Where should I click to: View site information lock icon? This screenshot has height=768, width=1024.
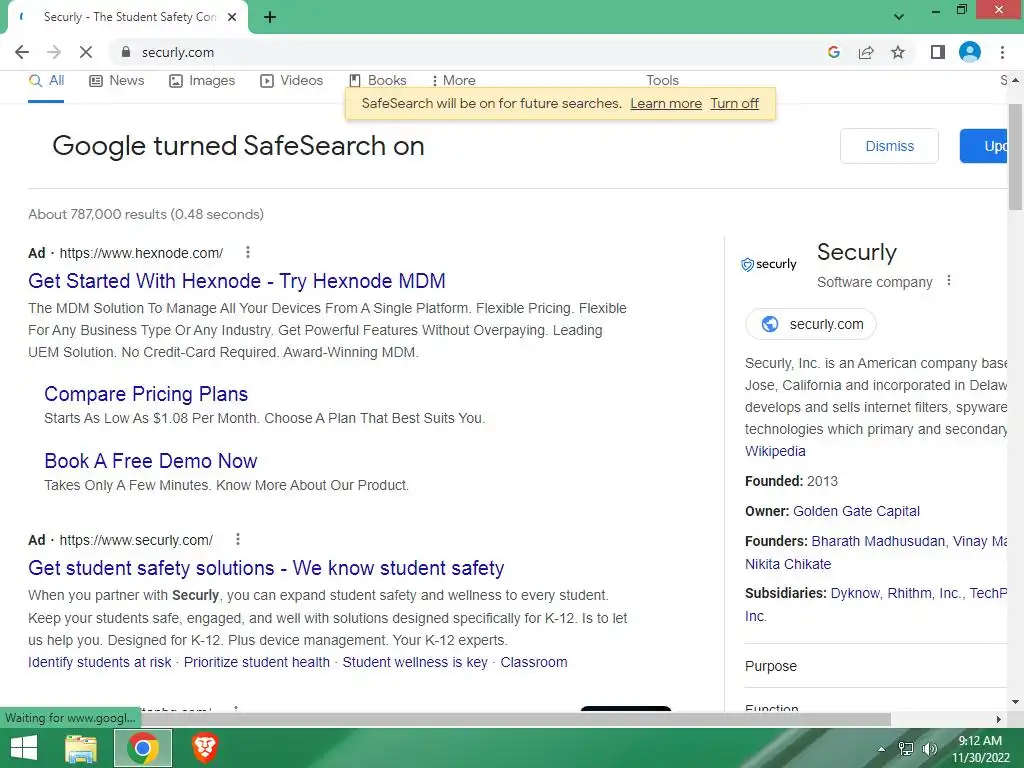click(x=126, y=52)
